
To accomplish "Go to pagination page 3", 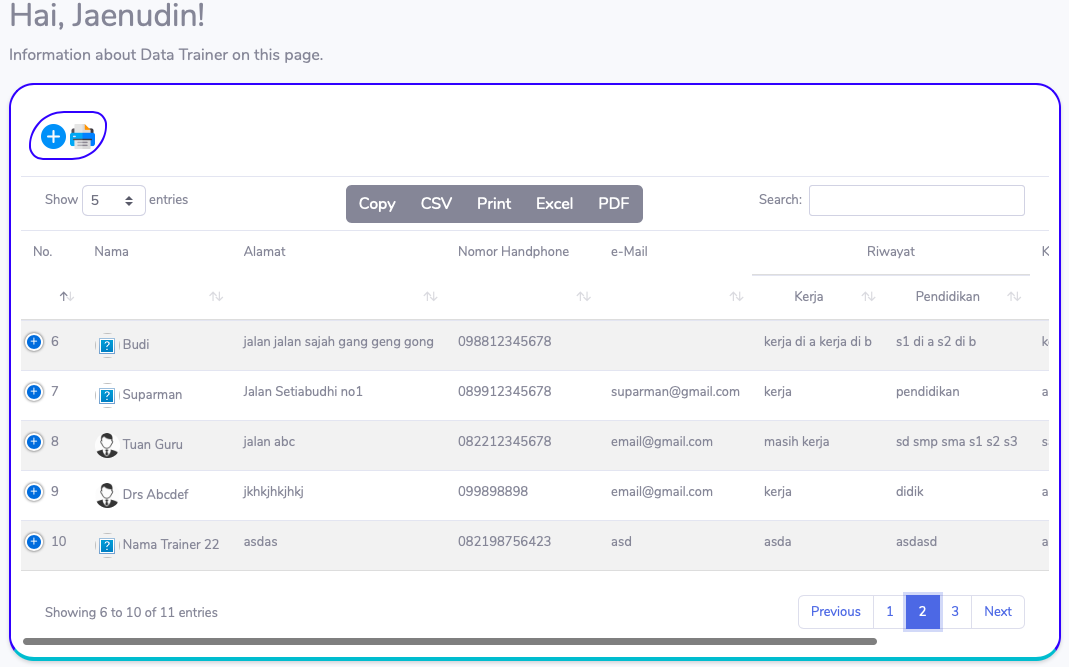I will click(x=955, y=612).
